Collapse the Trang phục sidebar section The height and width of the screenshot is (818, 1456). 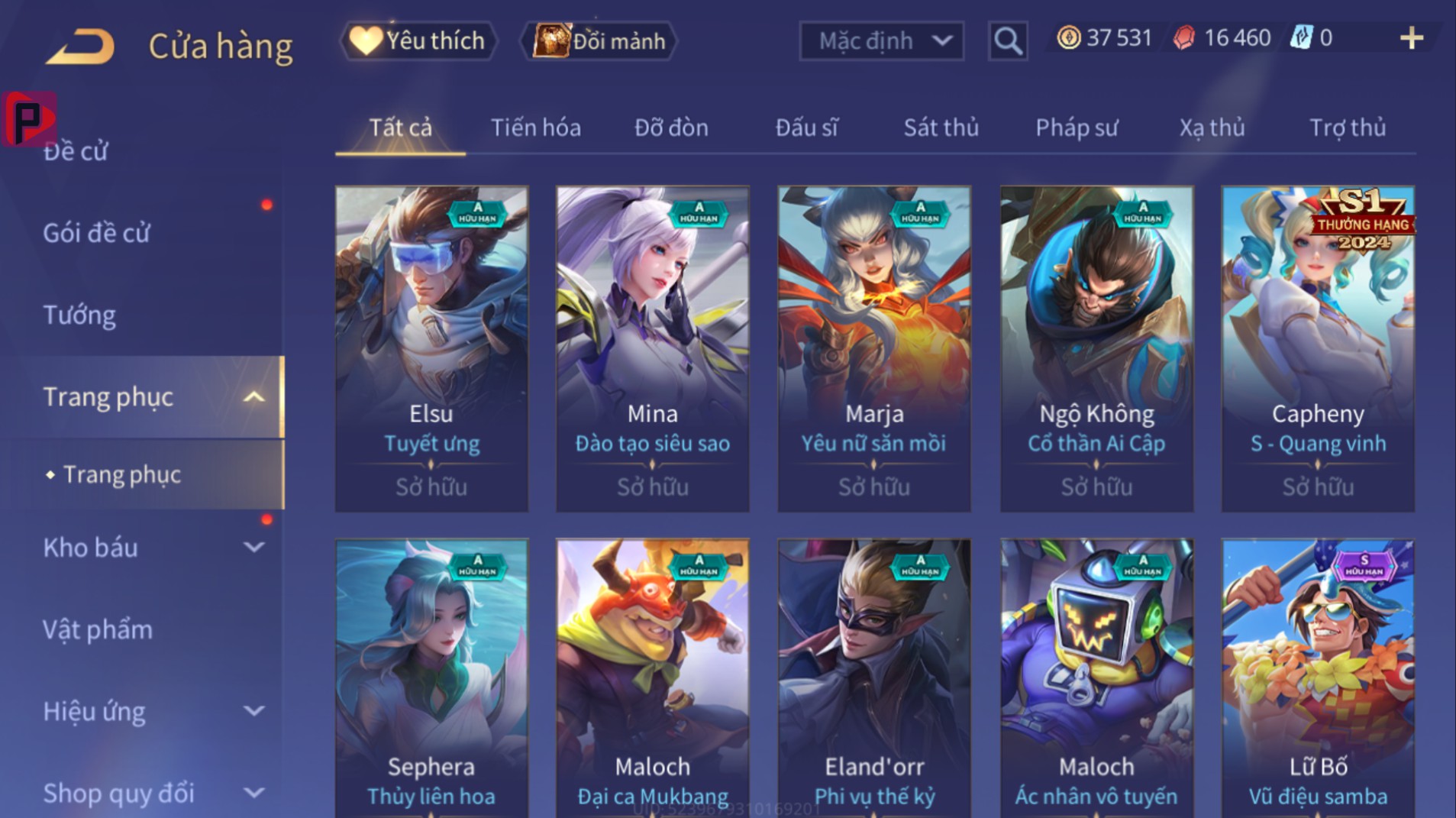pyautogui.click(x=253, y=397)
